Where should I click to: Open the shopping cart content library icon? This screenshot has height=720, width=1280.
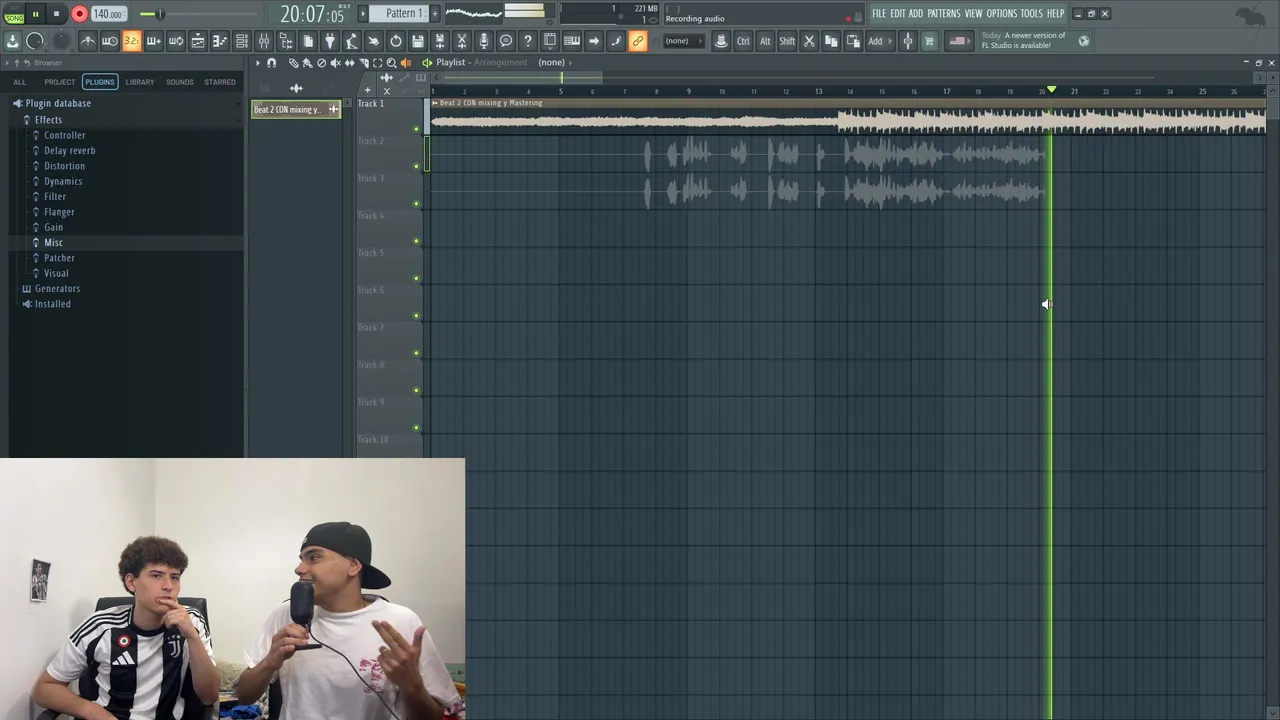pyautogui.click(x=929, y=41)
